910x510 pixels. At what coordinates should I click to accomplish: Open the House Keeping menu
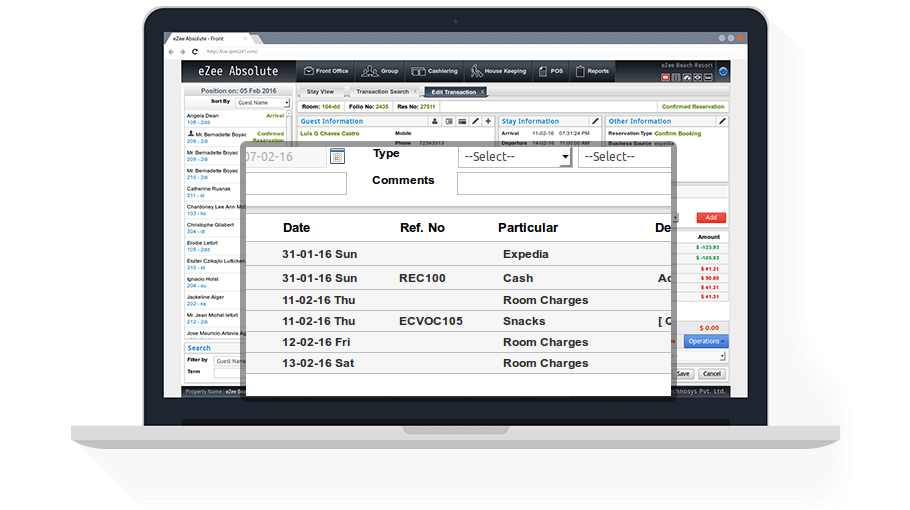499,71
